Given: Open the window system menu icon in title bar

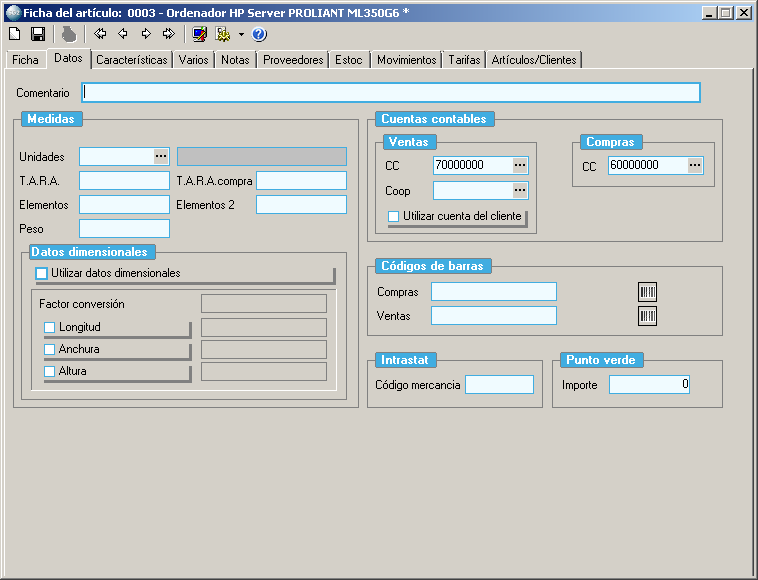Looking at the screenshot, I should tap(13, 13).
